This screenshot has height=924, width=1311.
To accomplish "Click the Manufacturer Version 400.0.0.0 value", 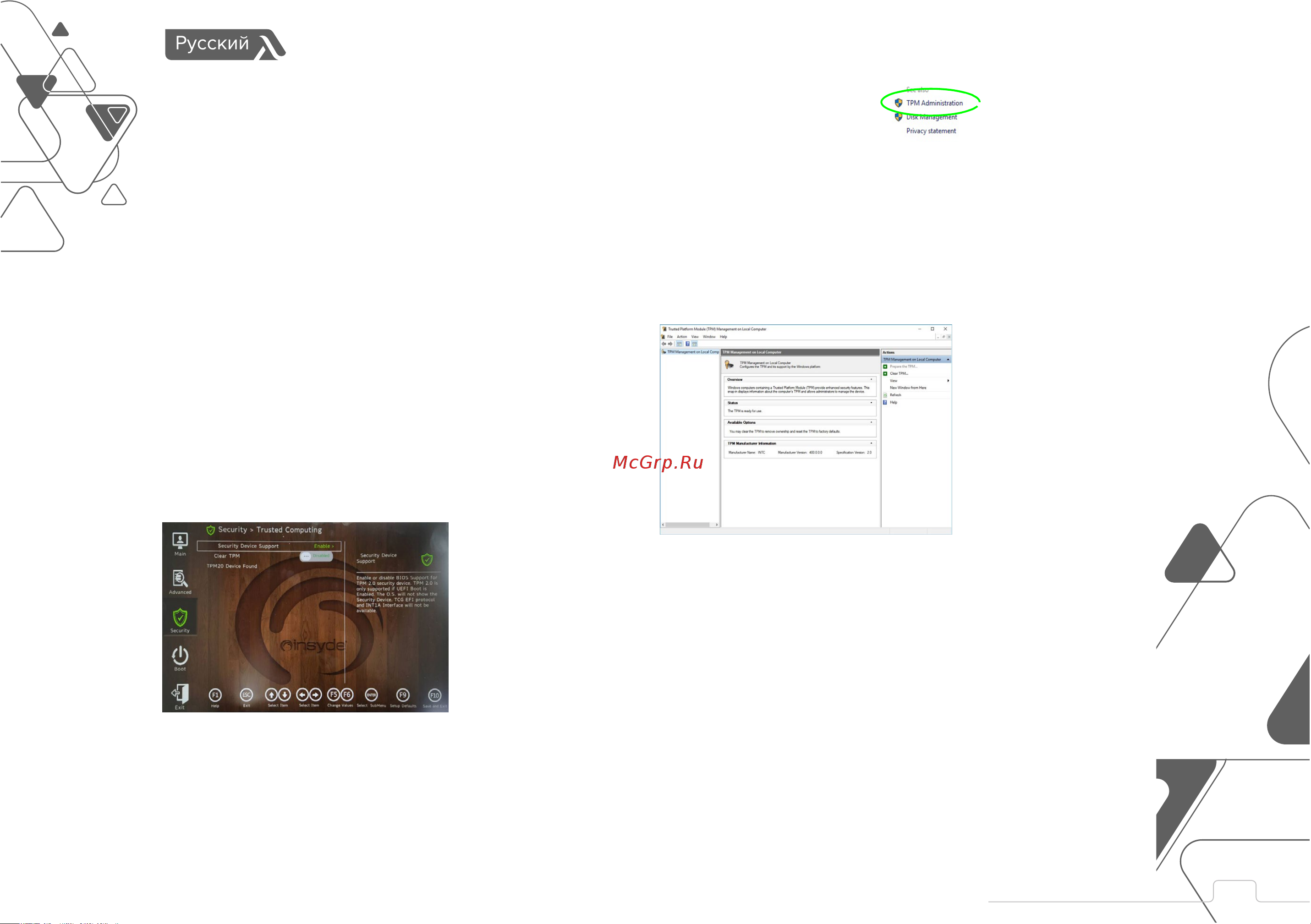I will pos(815,453).
